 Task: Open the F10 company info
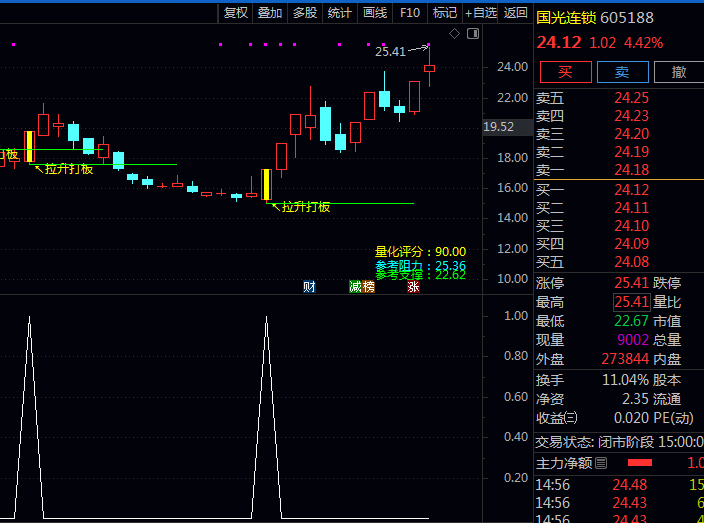pyautogui.click(x=410, y=13)
